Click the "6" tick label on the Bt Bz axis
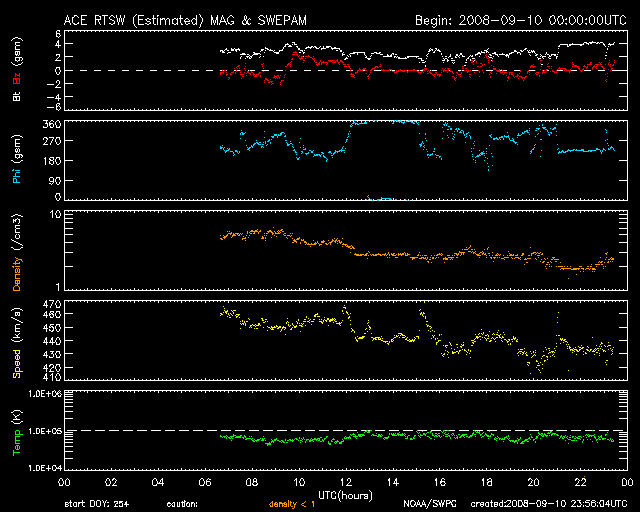 coord(58,33)
